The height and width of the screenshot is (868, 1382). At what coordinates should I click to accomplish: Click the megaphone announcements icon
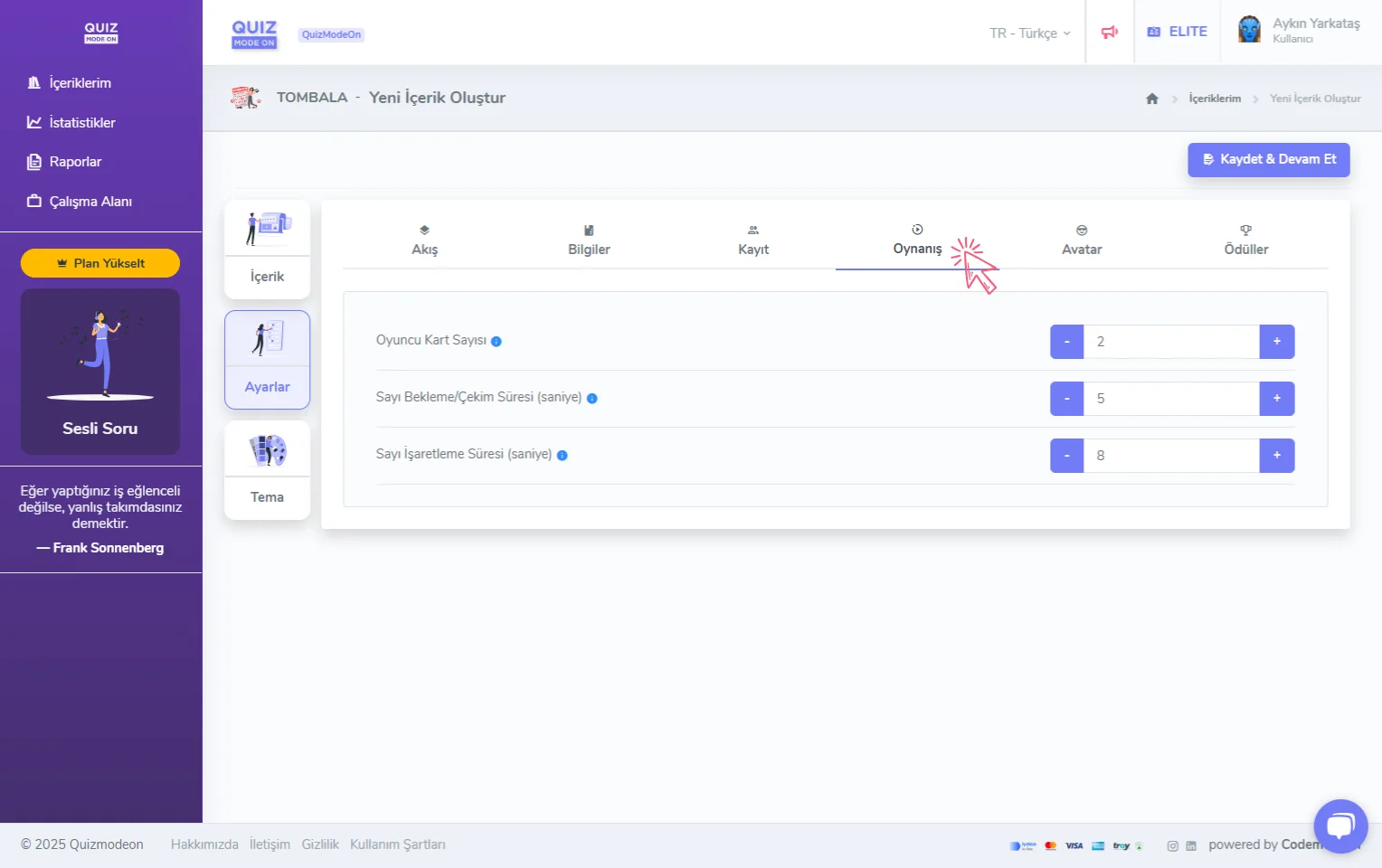click(1110, 33)
